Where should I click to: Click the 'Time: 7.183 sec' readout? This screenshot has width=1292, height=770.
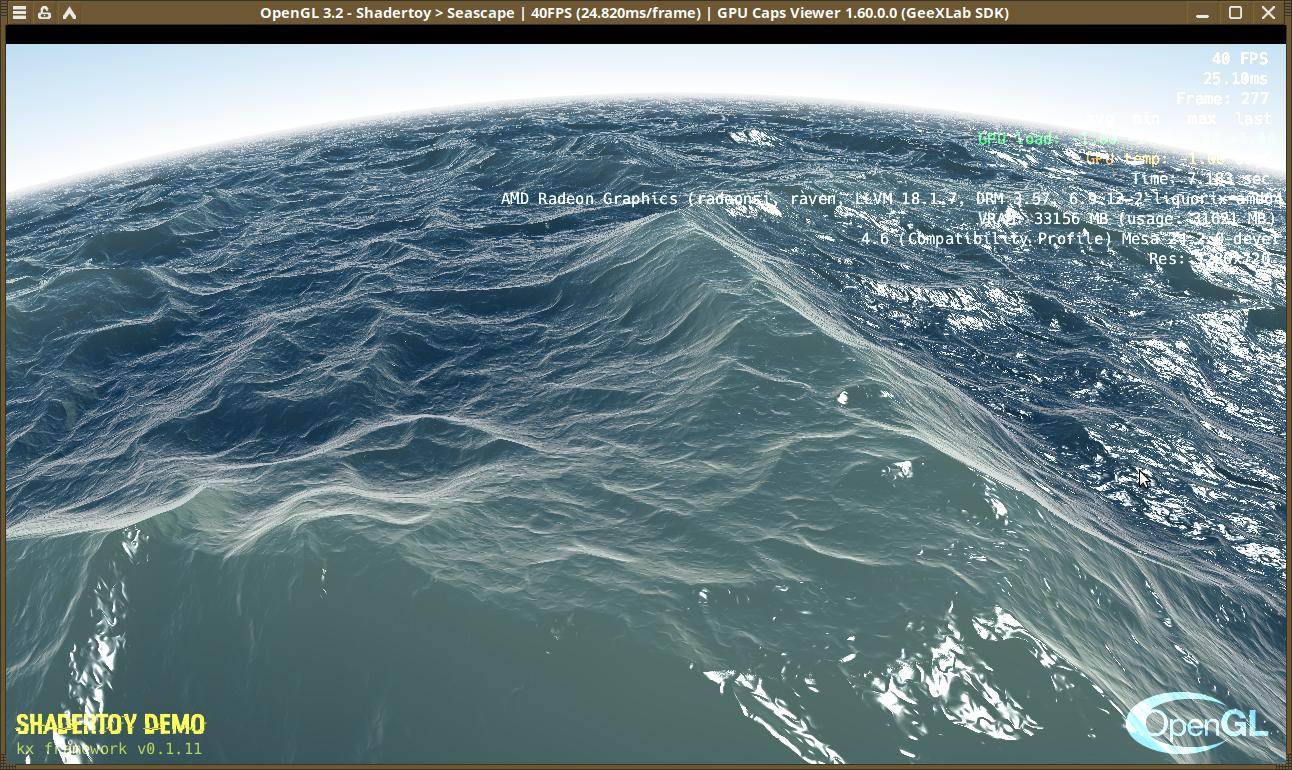[1200, 179]
